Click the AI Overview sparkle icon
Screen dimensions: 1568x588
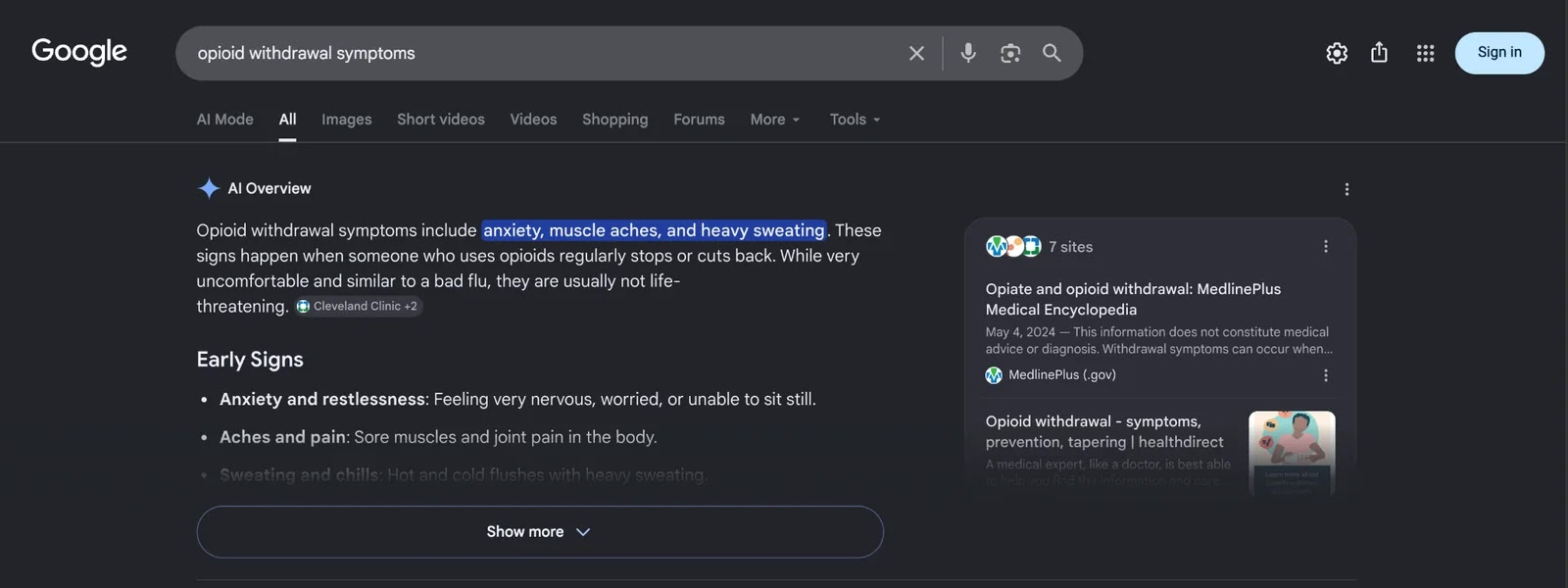209,188
